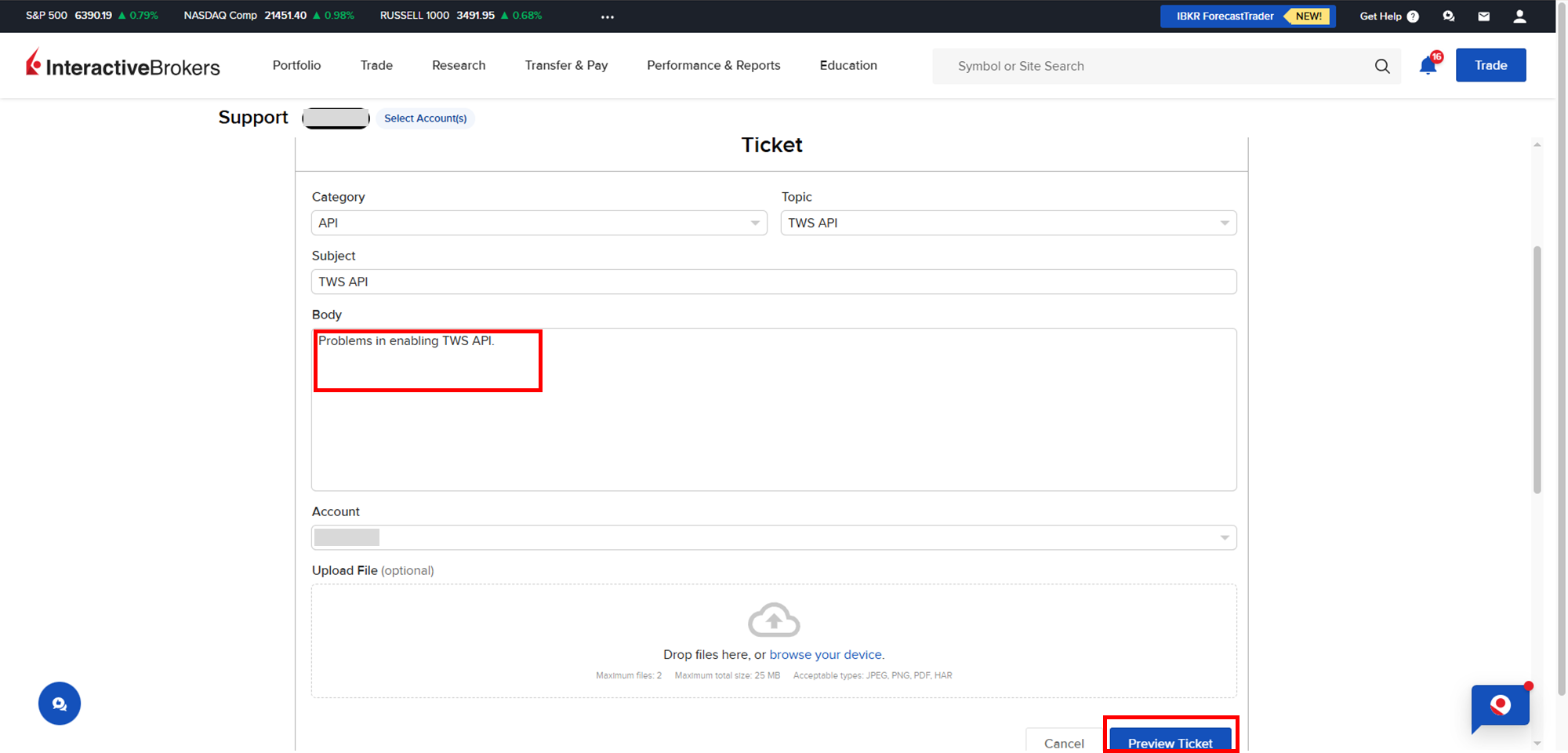Open the mail envelope icon
Screen dimensions: 1568x753
coord(1483,16)
